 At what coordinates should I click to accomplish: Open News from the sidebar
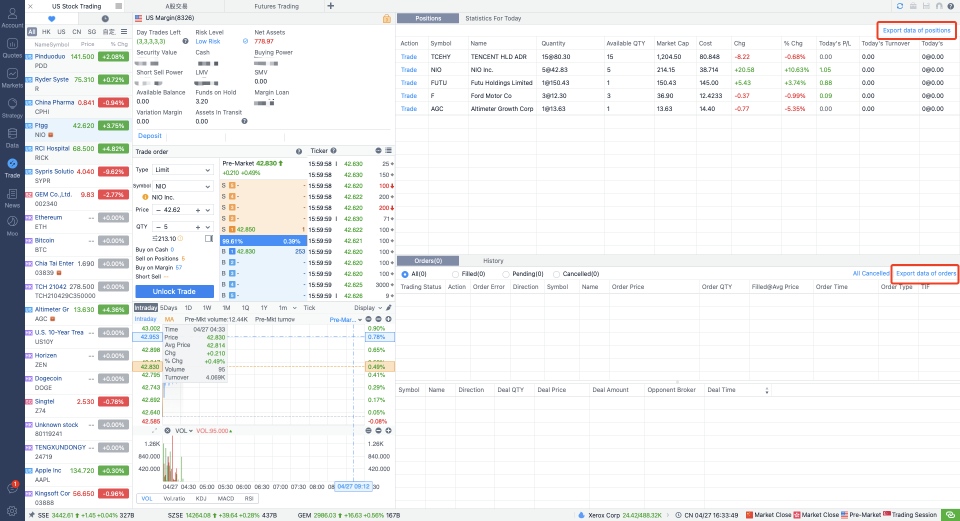12,198
